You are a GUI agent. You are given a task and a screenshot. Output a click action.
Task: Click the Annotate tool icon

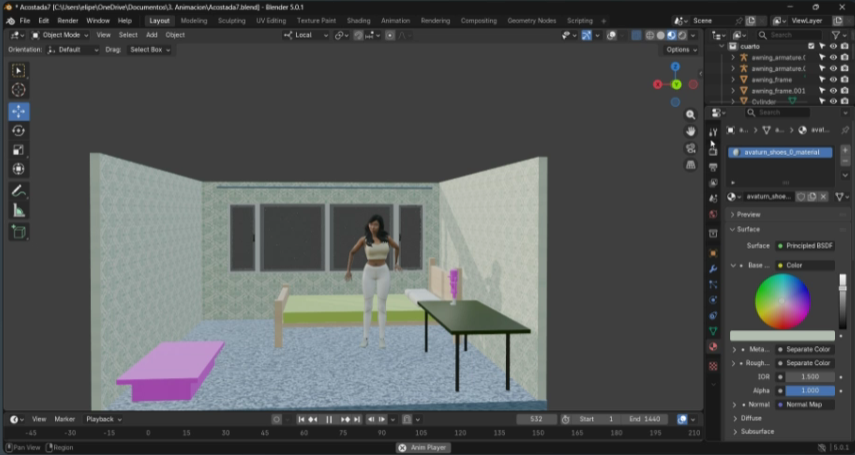[x=19, y=190]
